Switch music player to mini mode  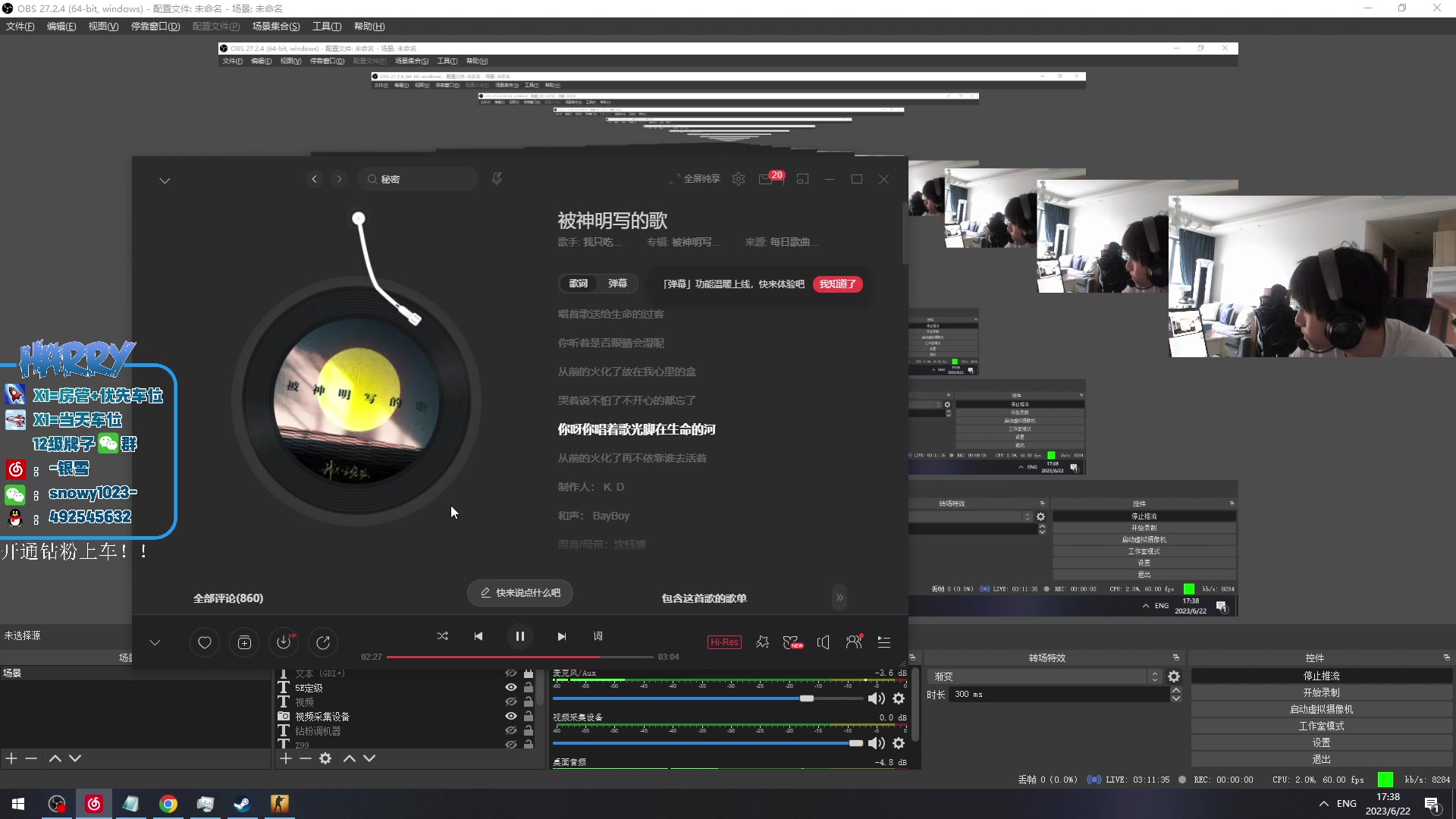tap(803, 179)
